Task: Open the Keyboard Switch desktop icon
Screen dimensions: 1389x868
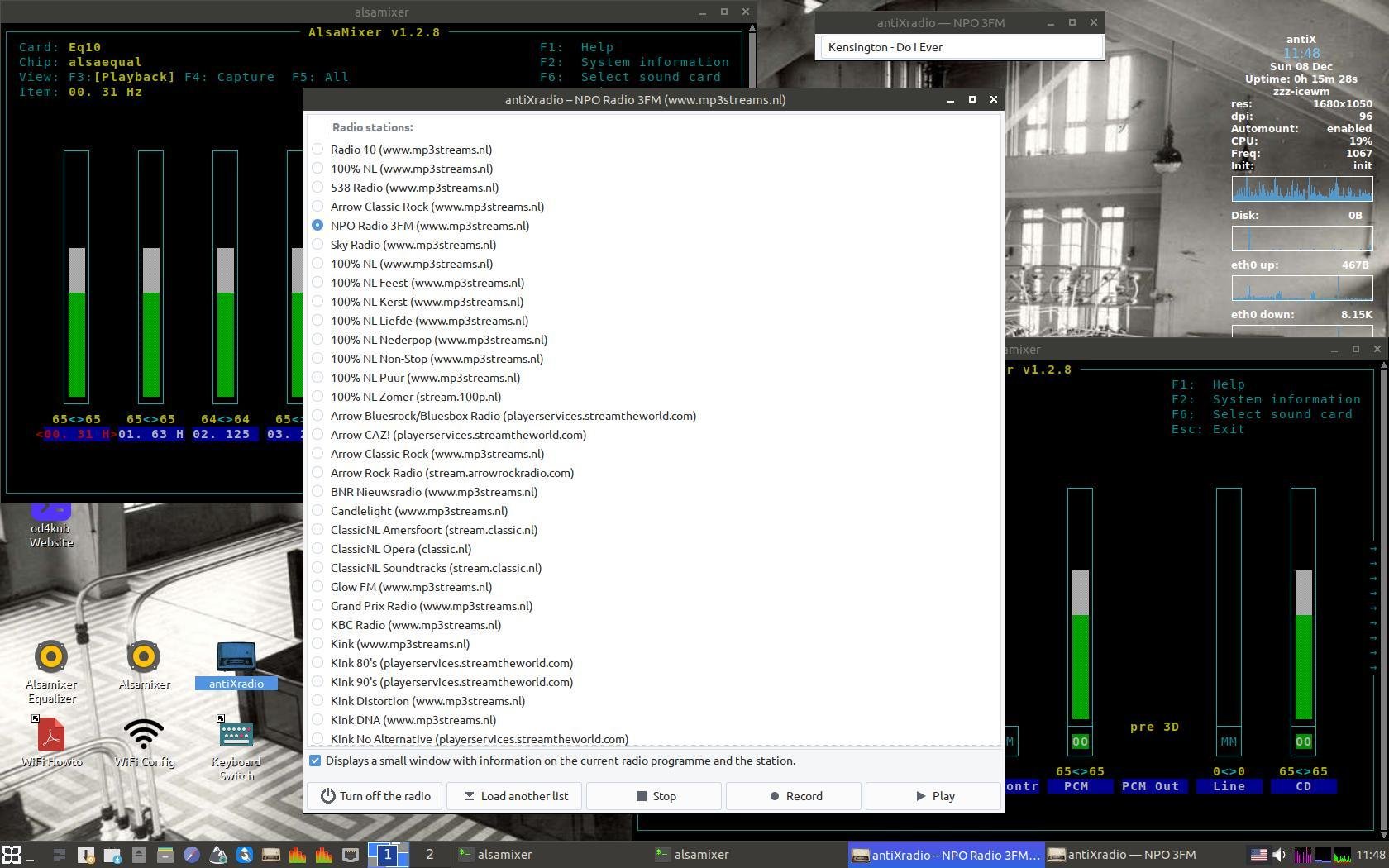Action: click(x=236, y=749)
